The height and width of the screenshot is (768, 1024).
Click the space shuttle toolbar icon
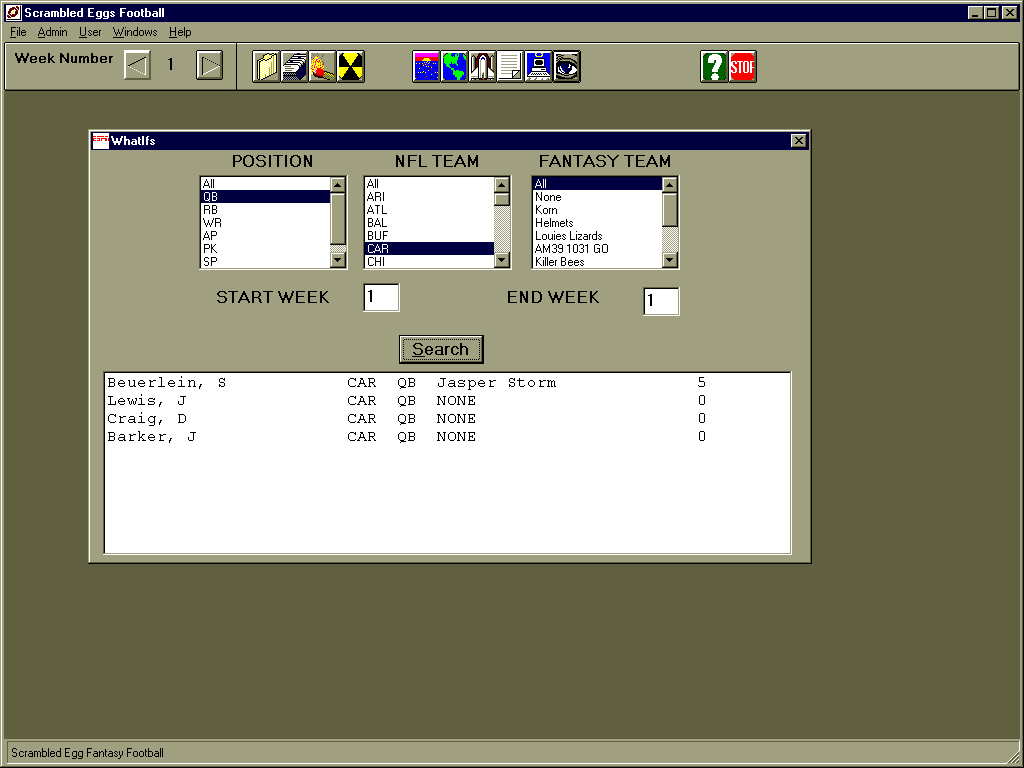(483, 67)
